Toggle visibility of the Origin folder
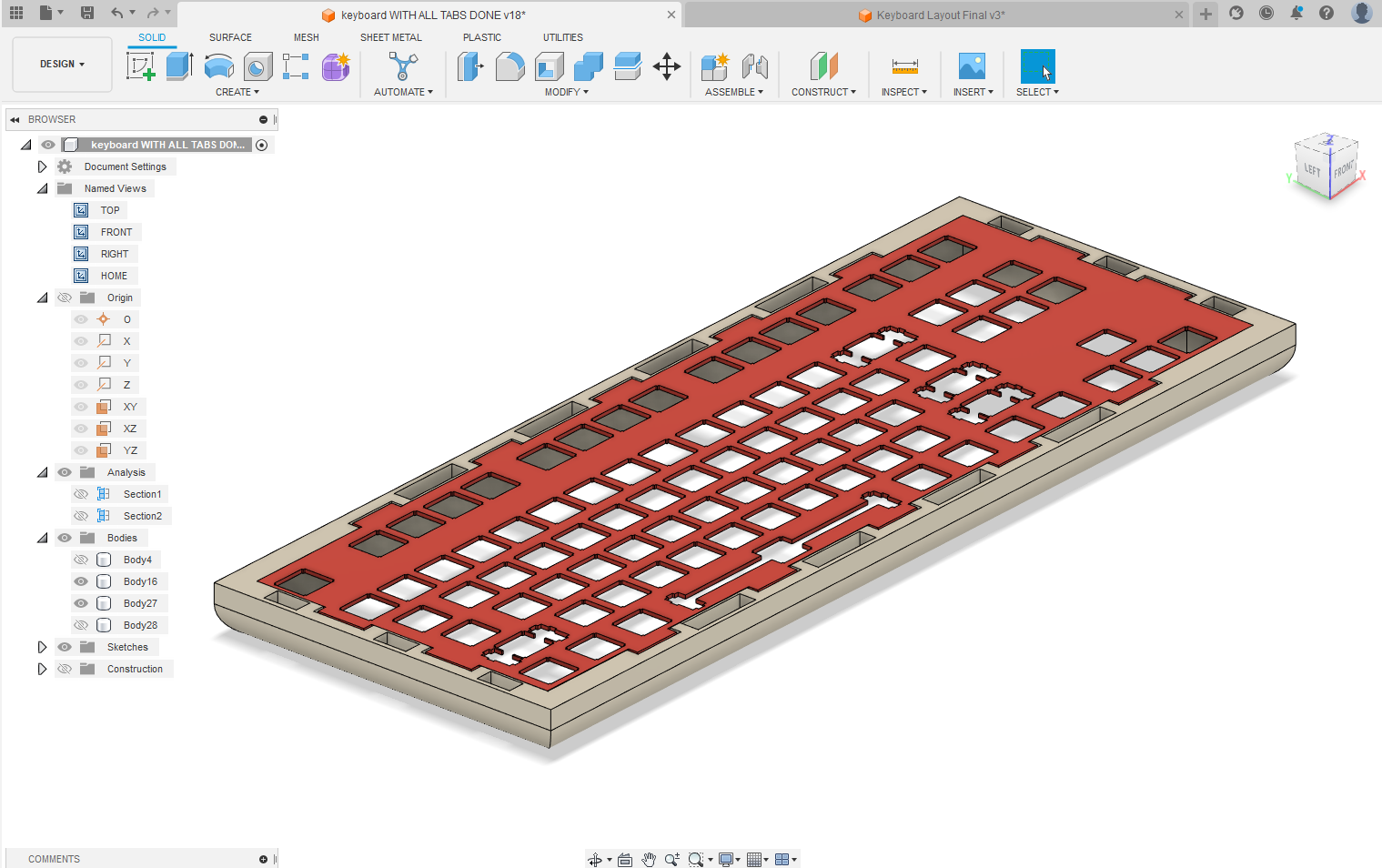This screenshot has width=1382, height=868. (x=65, y=297)
